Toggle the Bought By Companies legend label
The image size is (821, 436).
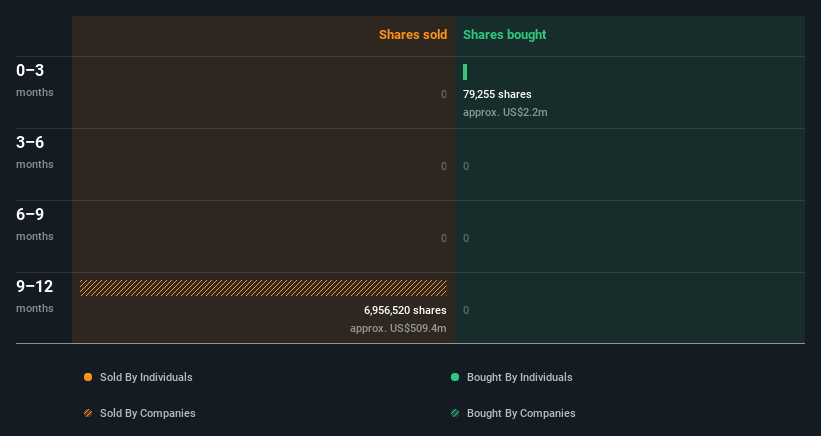521,413
